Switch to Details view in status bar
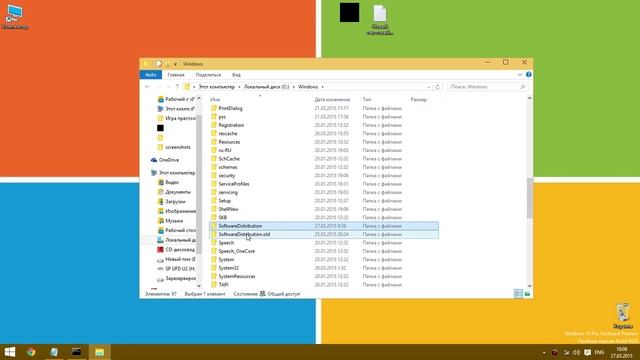This screenshot has height=360, width=640. [518, 294]
